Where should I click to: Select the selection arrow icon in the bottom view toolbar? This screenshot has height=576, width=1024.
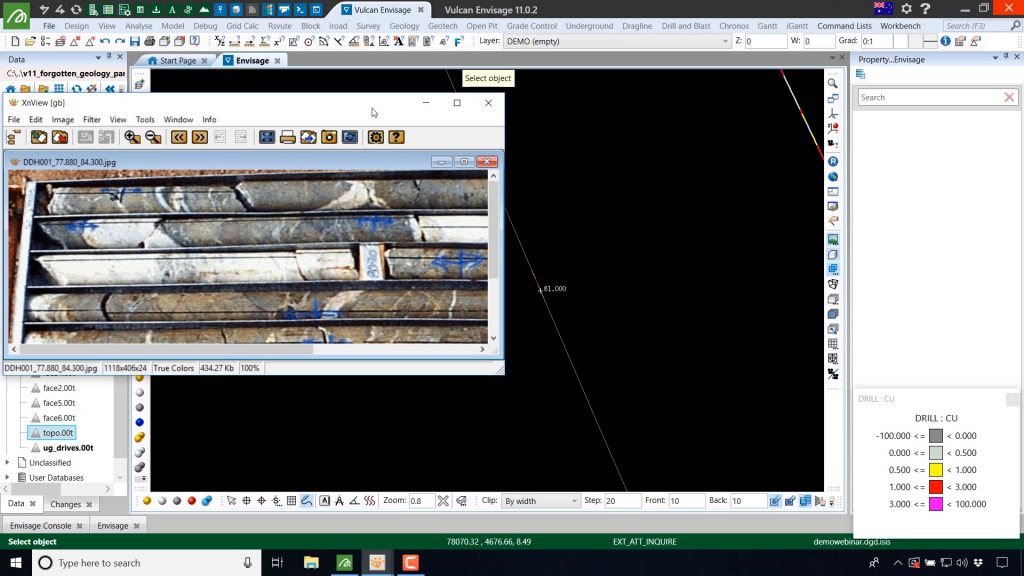point(230,500)
